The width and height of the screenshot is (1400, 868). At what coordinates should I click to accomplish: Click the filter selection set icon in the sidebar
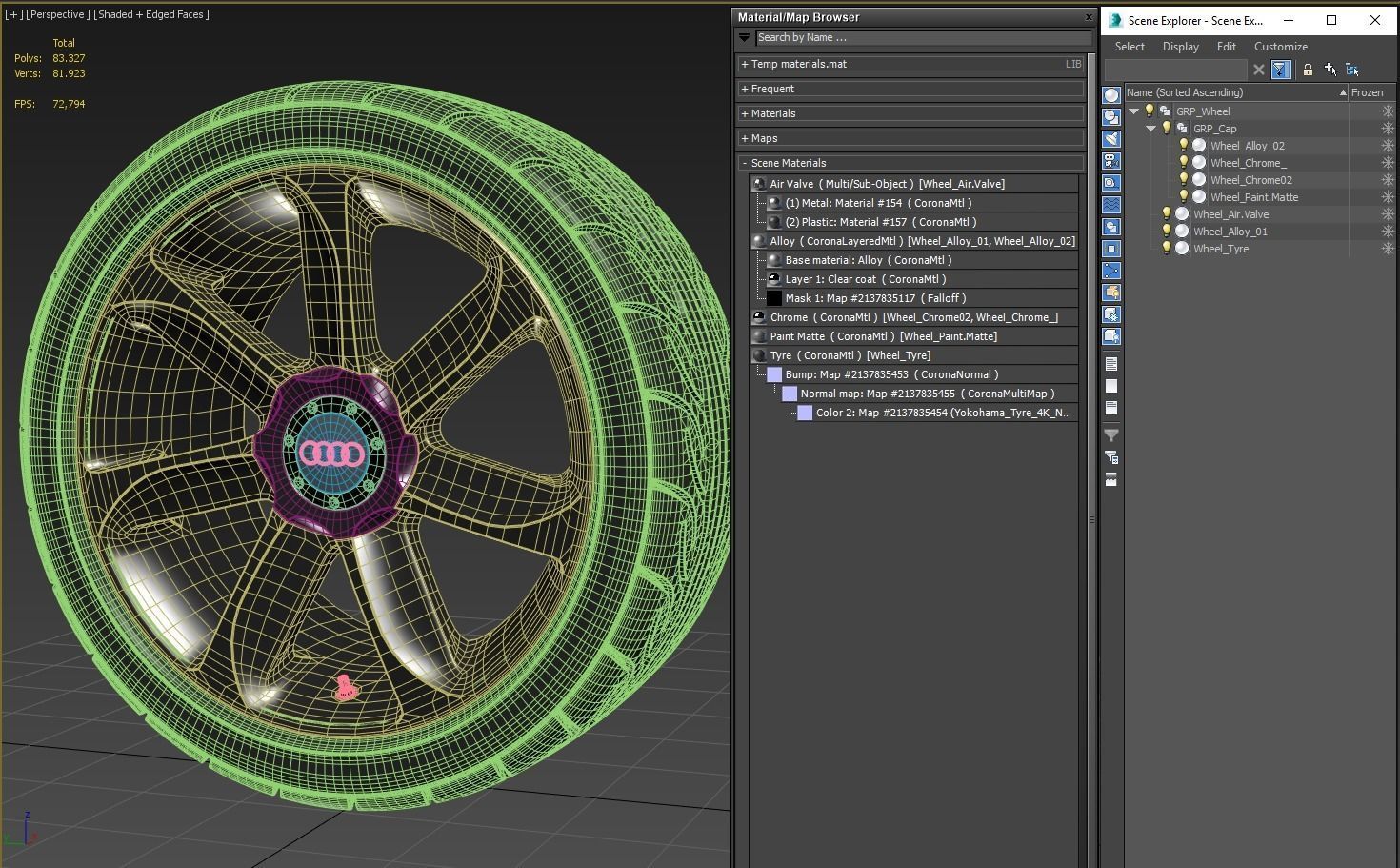tap(1111, 457)
